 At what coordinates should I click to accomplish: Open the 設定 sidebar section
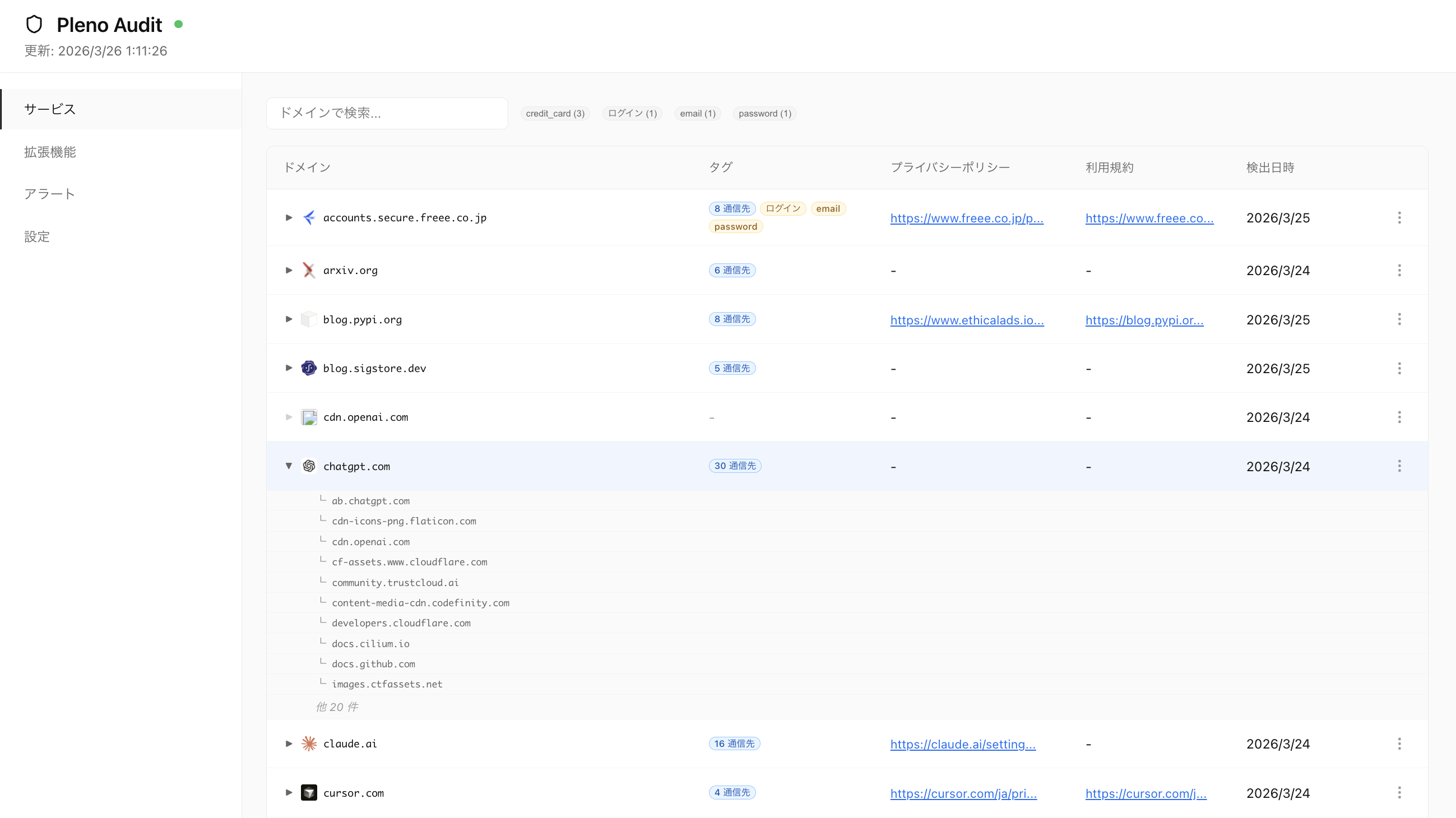pyautogui.click(x=121, y=236)
